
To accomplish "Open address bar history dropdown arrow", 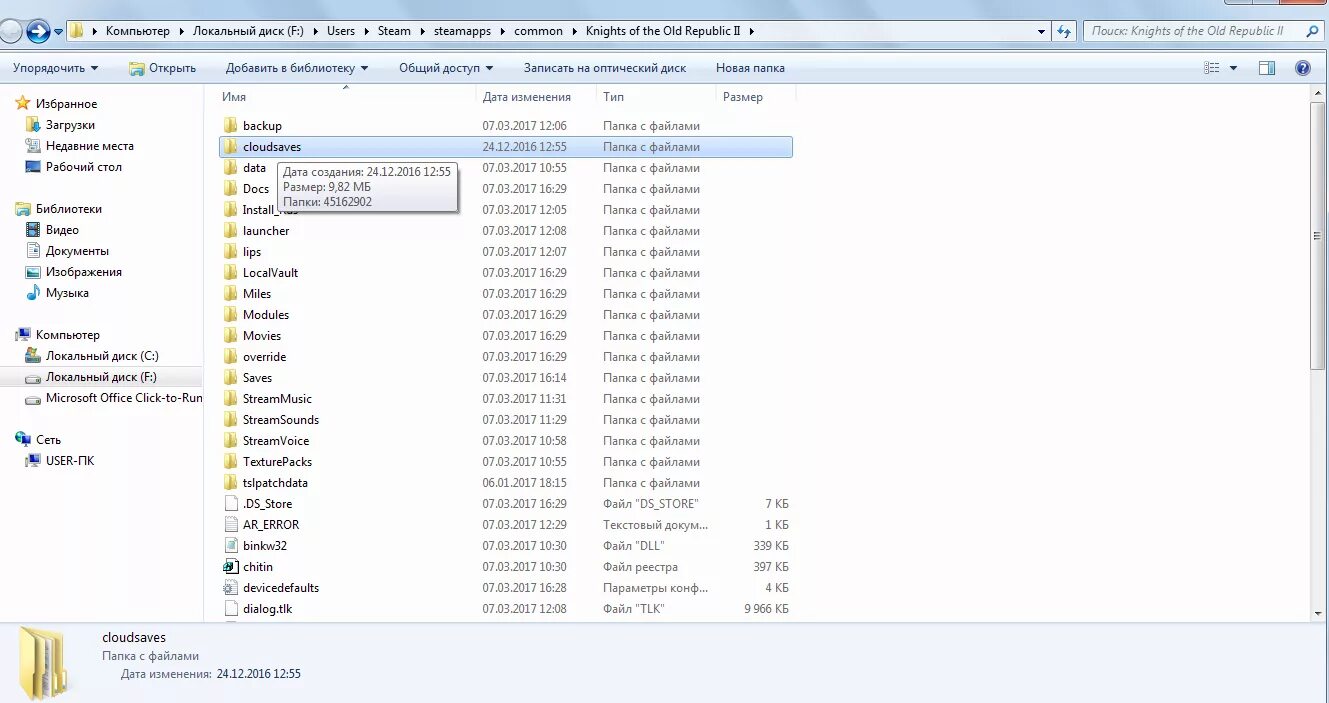I will tap(1042, 31).
